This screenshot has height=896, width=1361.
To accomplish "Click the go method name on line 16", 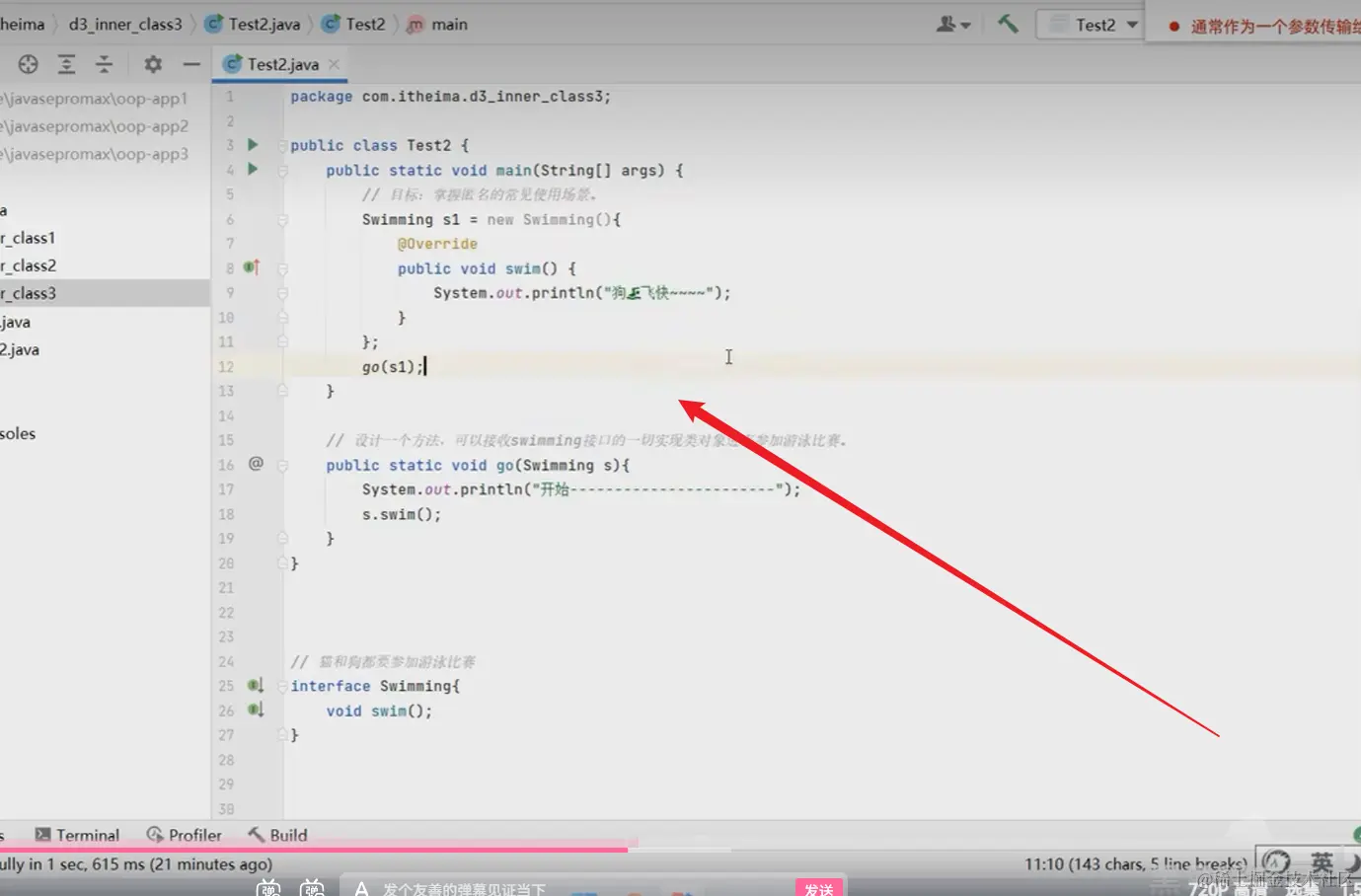I will [x=504, y=465].
